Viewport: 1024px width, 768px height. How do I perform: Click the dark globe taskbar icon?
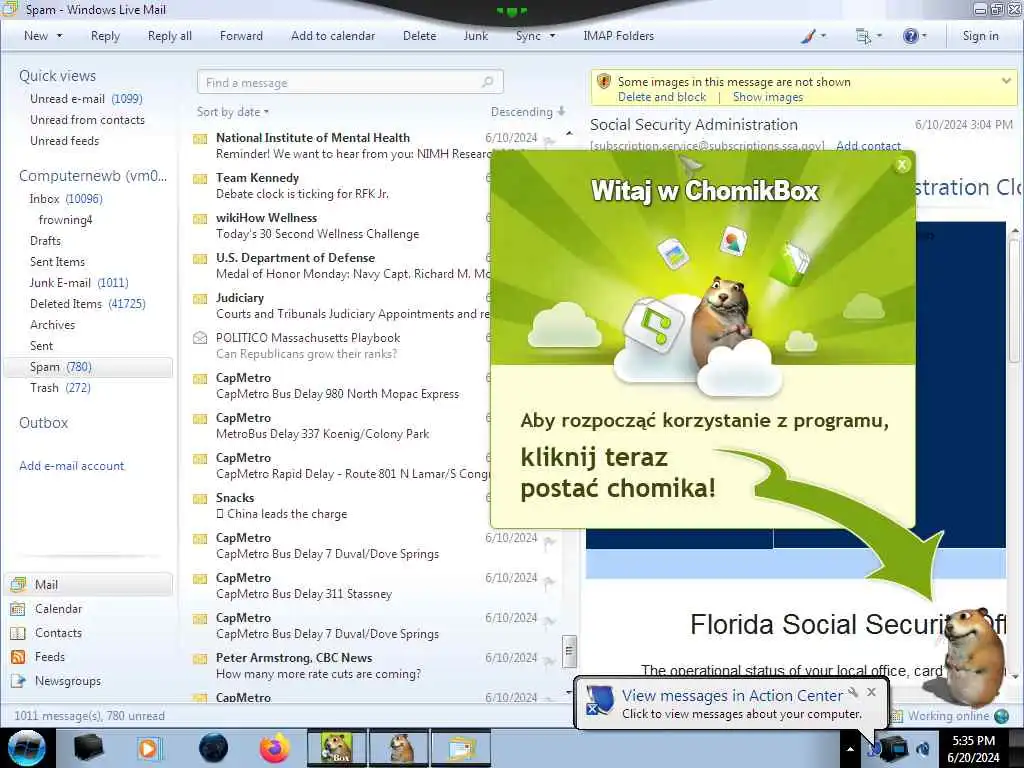click(x=213, y=748)
